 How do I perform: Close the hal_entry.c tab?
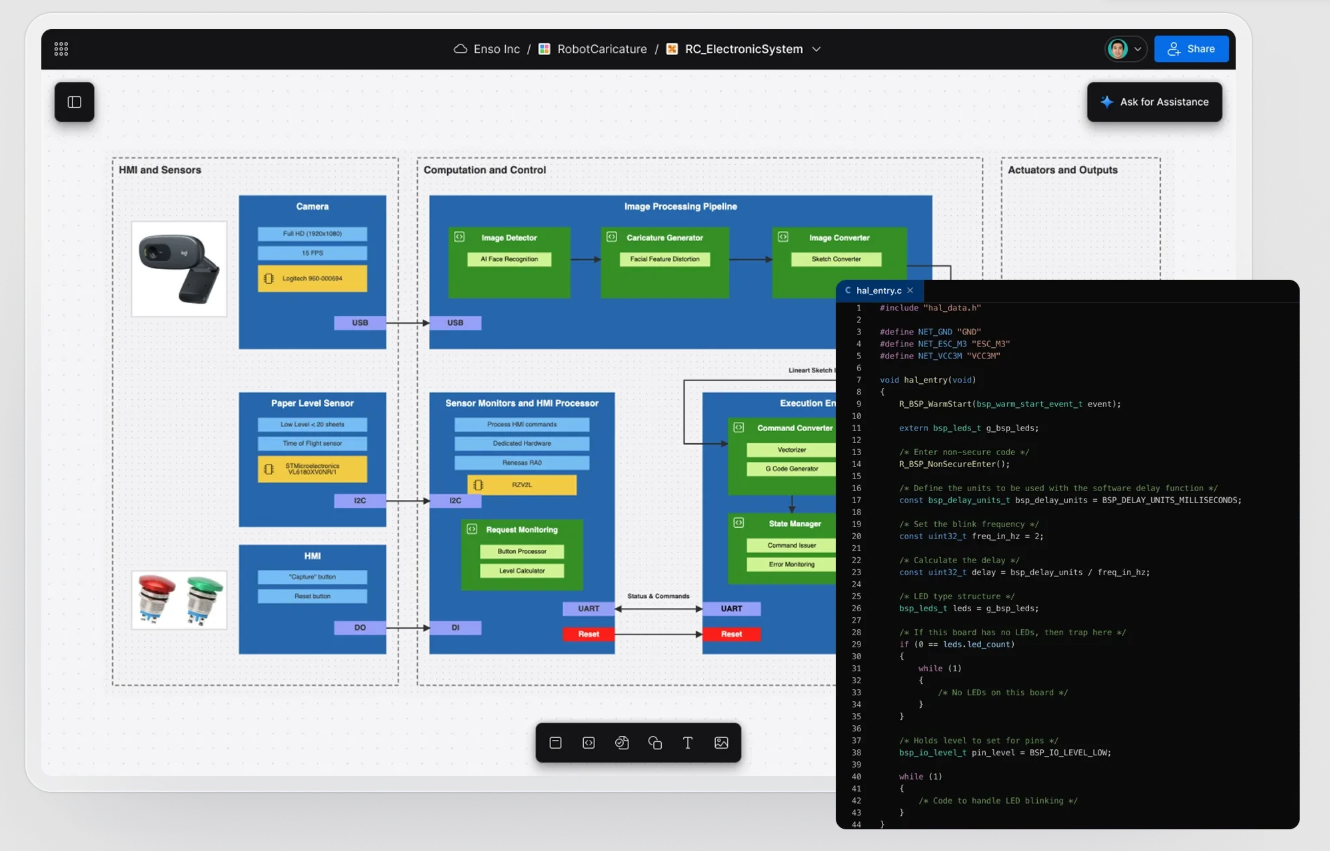[910, 291]
